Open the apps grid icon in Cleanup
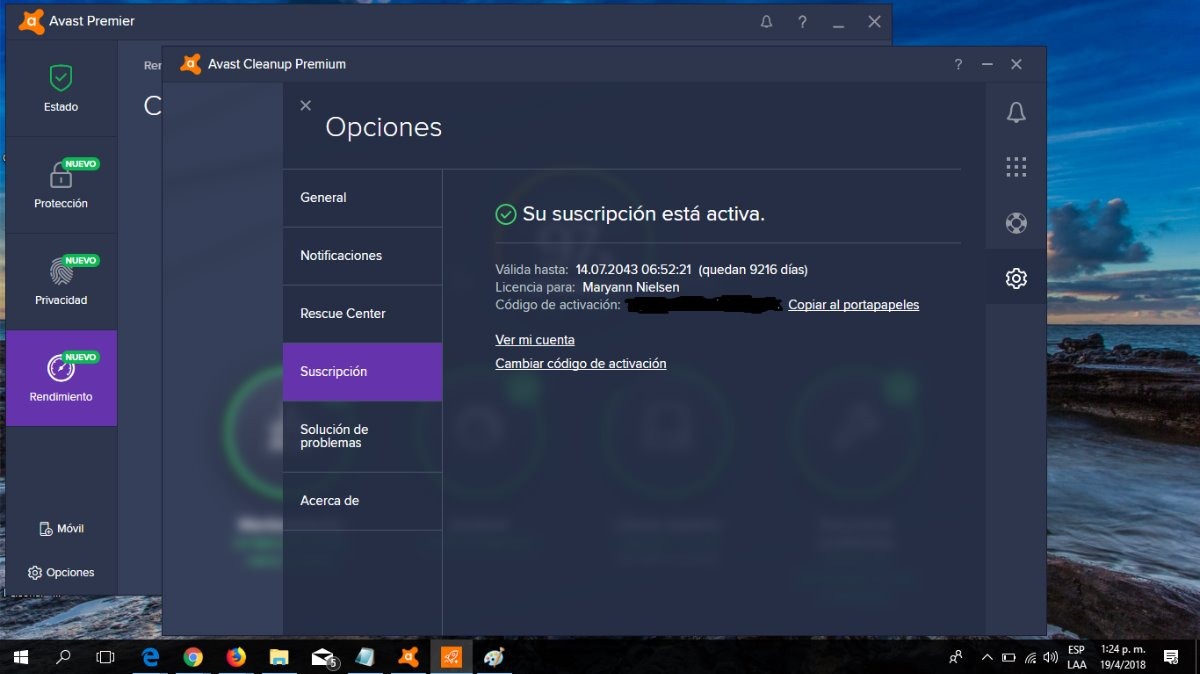The height and width of the screenshot is (674, 1200). pos(1016,167)
